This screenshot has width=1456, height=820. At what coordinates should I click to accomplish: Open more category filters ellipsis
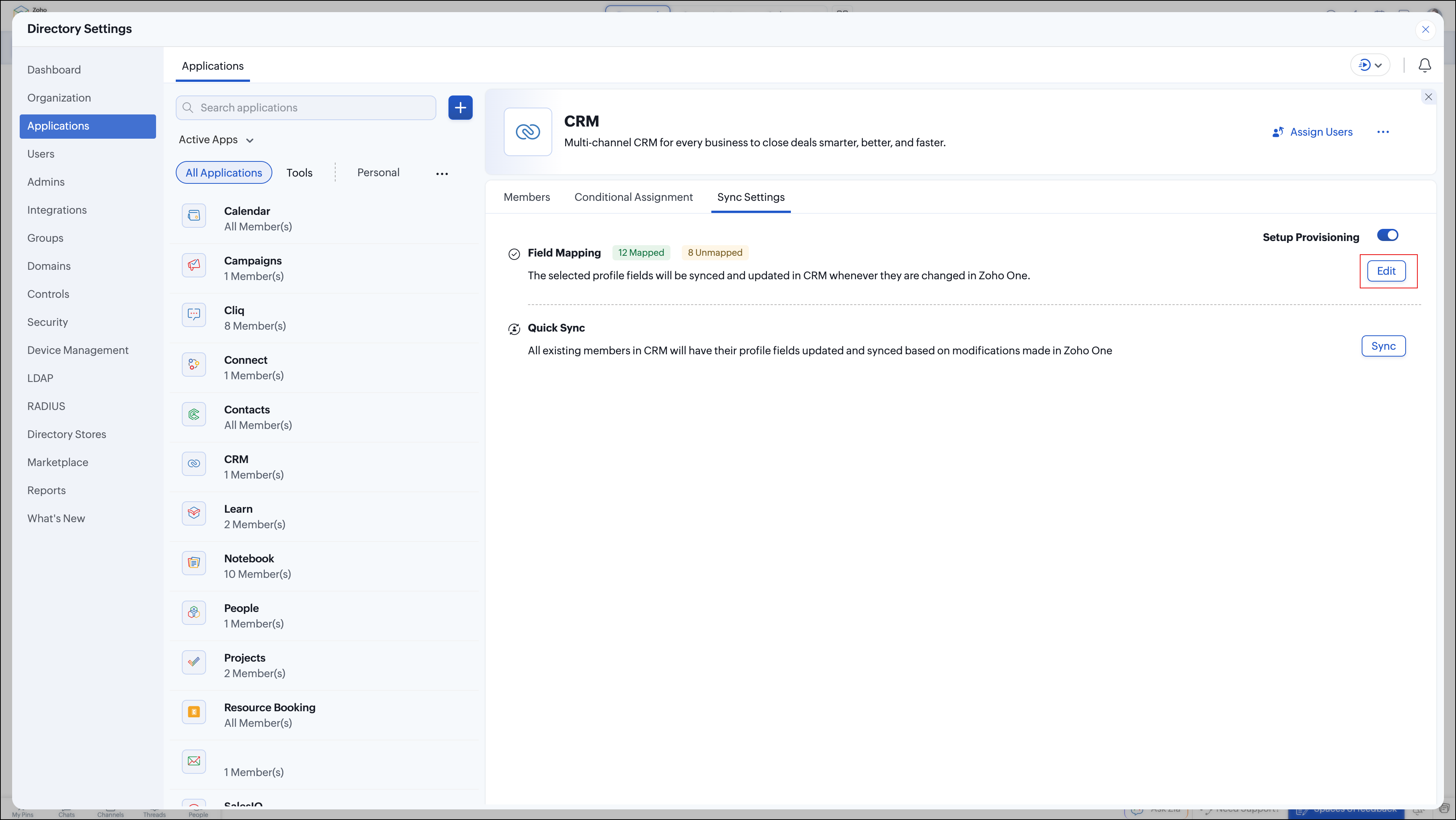pos(441,174)
